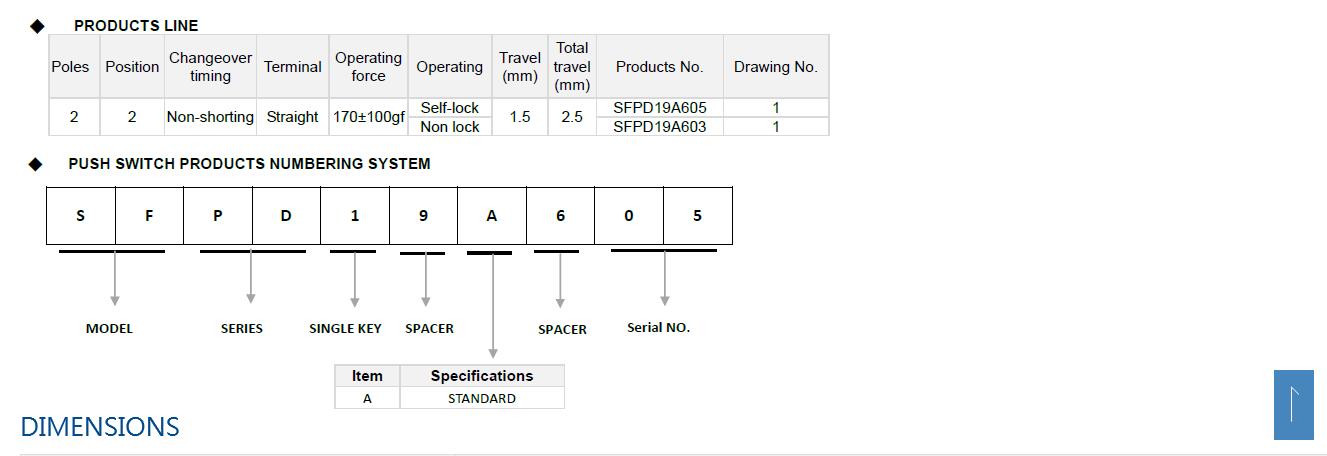
Task: Click the diamond bullet beside PUSH SWITCH heading
Action: click(x=36, y=164)
